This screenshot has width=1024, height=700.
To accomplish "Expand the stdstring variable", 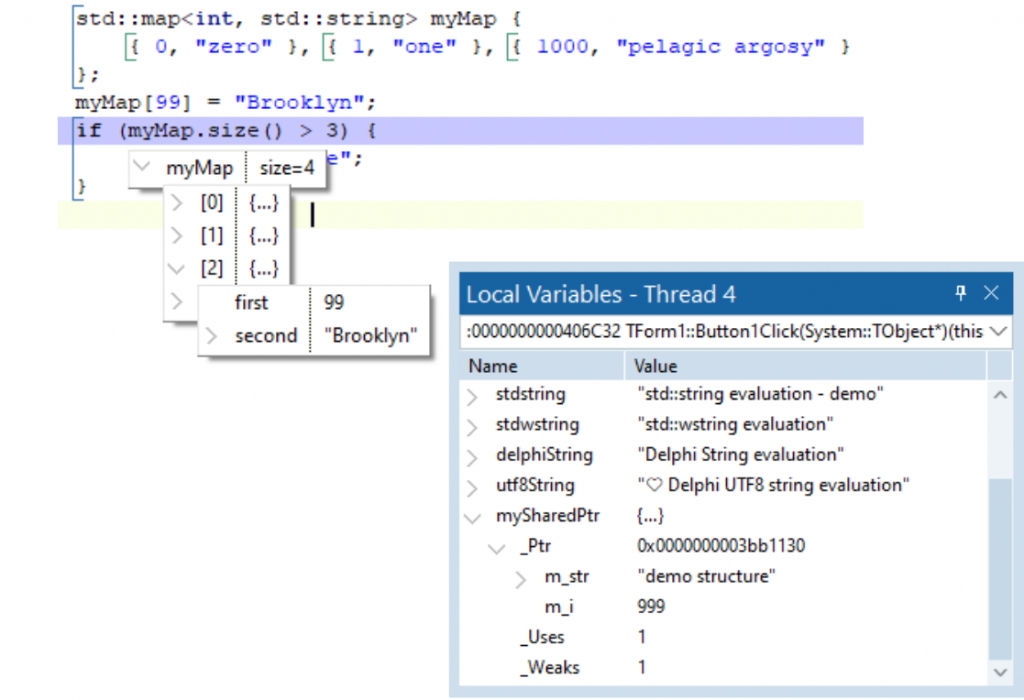I will pos(472,396).
